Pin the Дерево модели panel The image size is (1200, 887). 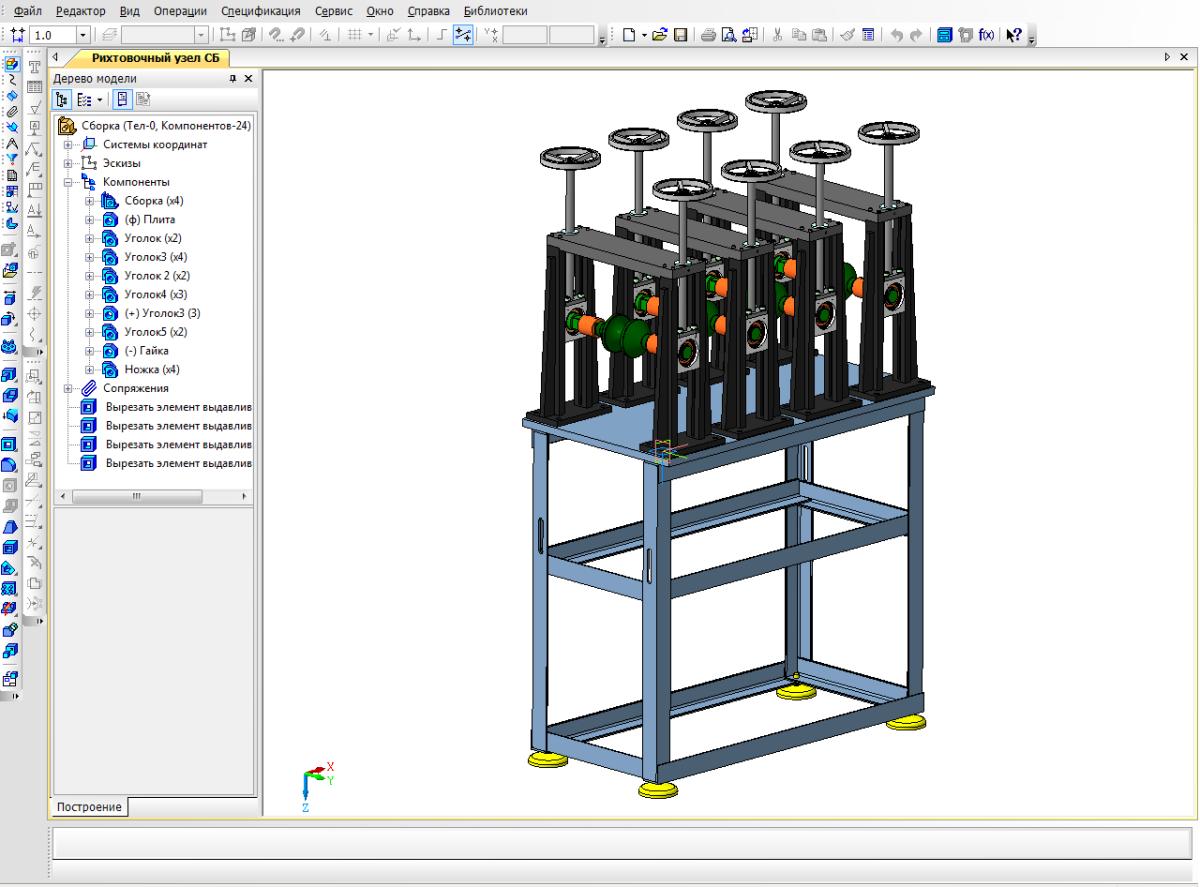point(233,78)
